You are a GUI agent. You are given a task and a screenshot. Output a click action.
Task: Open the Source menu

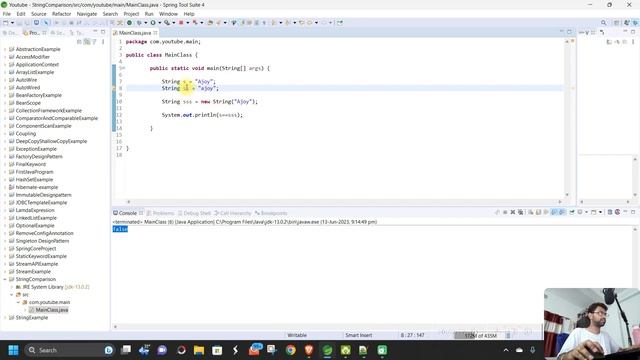tap(39, 14)
